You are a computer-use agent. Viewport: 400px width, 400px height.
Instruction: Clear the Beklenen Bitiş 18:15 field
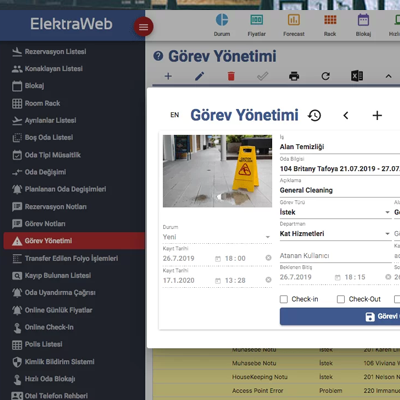[x=388, y=277]
